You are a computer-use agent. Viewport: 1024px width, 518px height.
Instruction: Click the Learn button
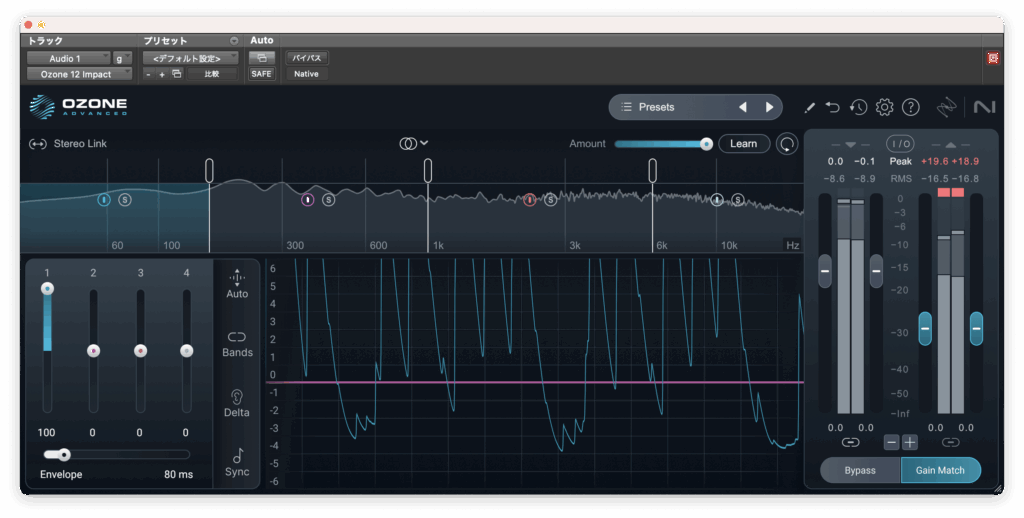[743, 144]
